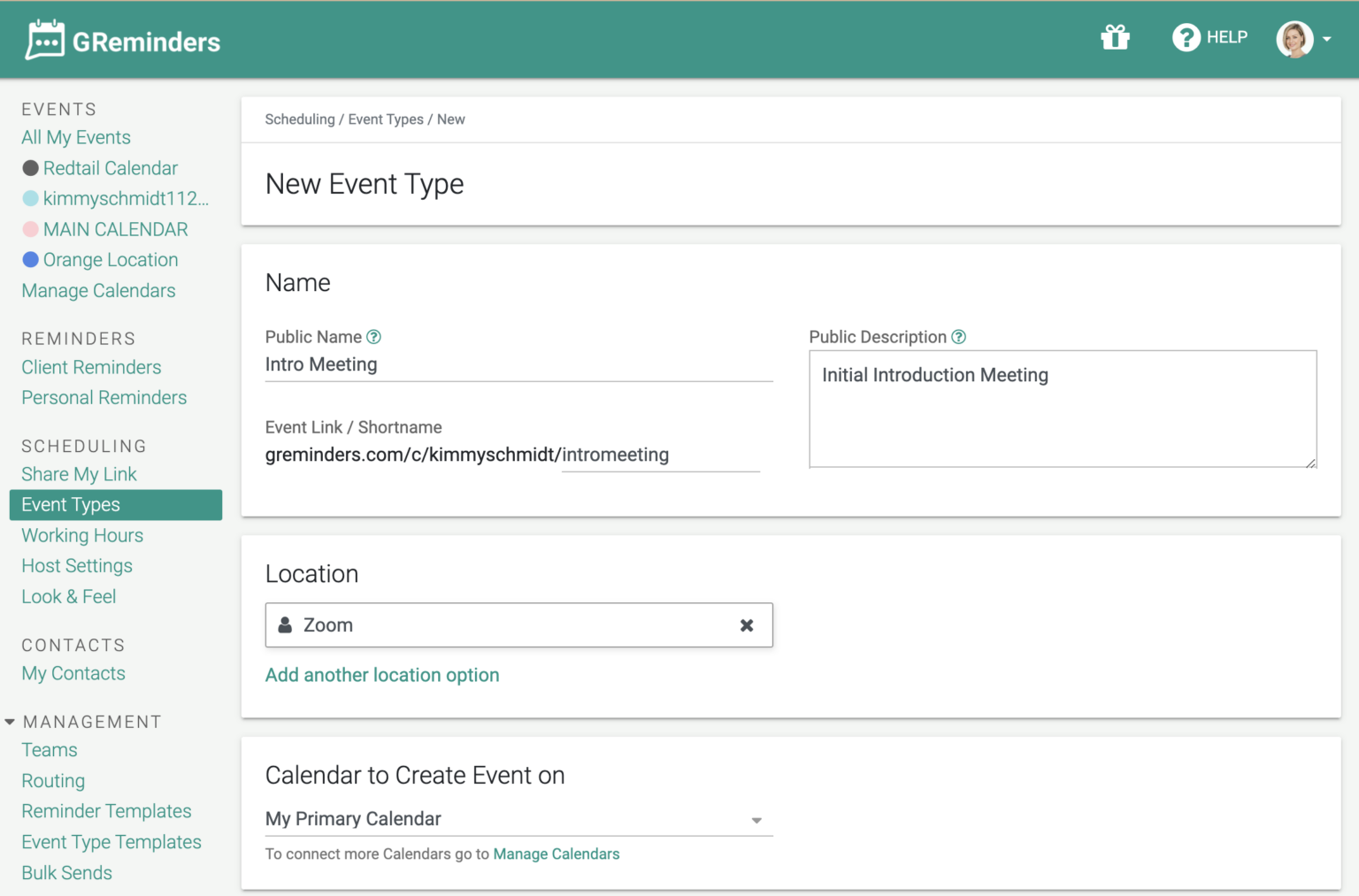Screen dimensions: 1359x896
Task: Collapse the MANAGEMENT section triangle
Action: click(9, 721)
